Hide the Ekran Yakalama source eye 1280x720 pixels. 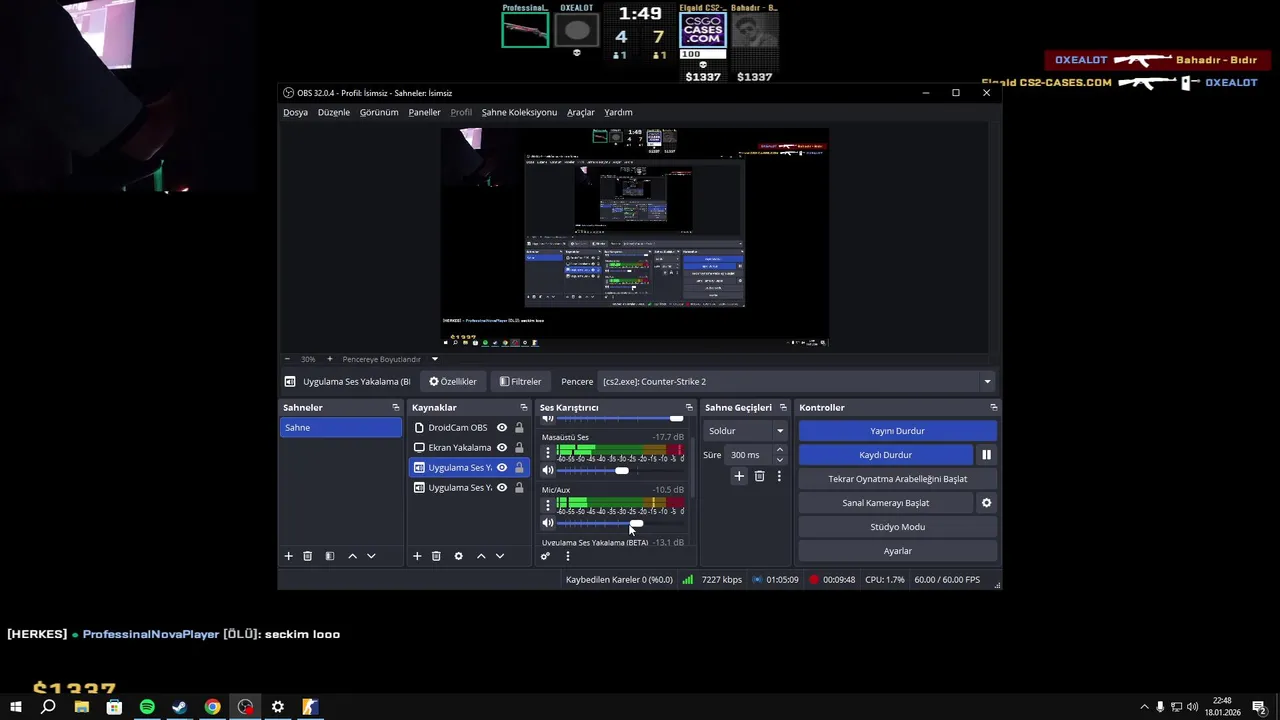(x=502, y=448)
